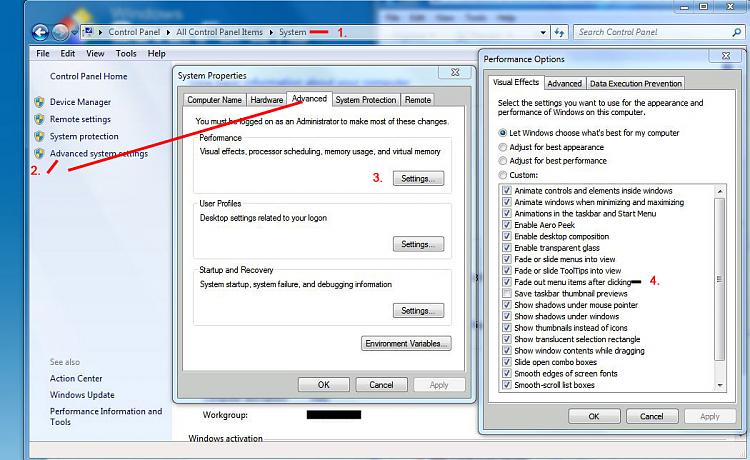Click OK in System Properties
The height and width of the screenshot is (460, 750).
(324, 384)
